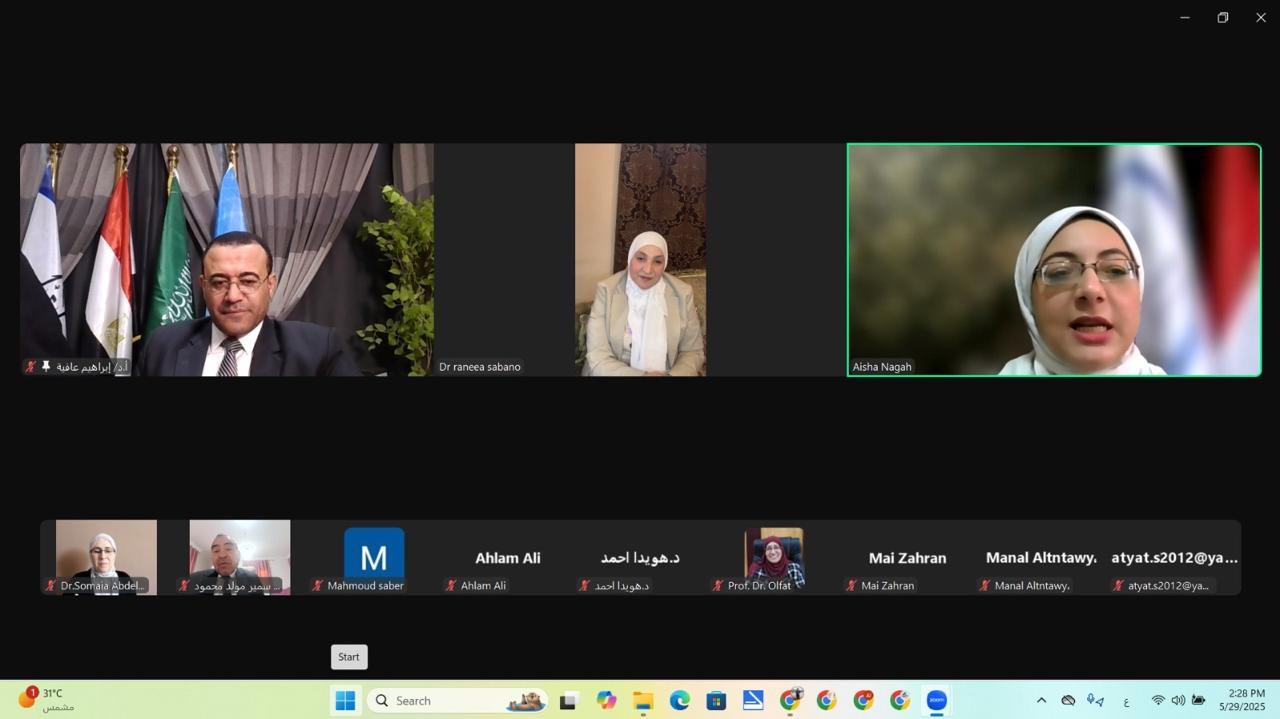The image size is (1280, 719).
Task: Open Microsoft Edge from the taskbar
Action: click(679, 701)
